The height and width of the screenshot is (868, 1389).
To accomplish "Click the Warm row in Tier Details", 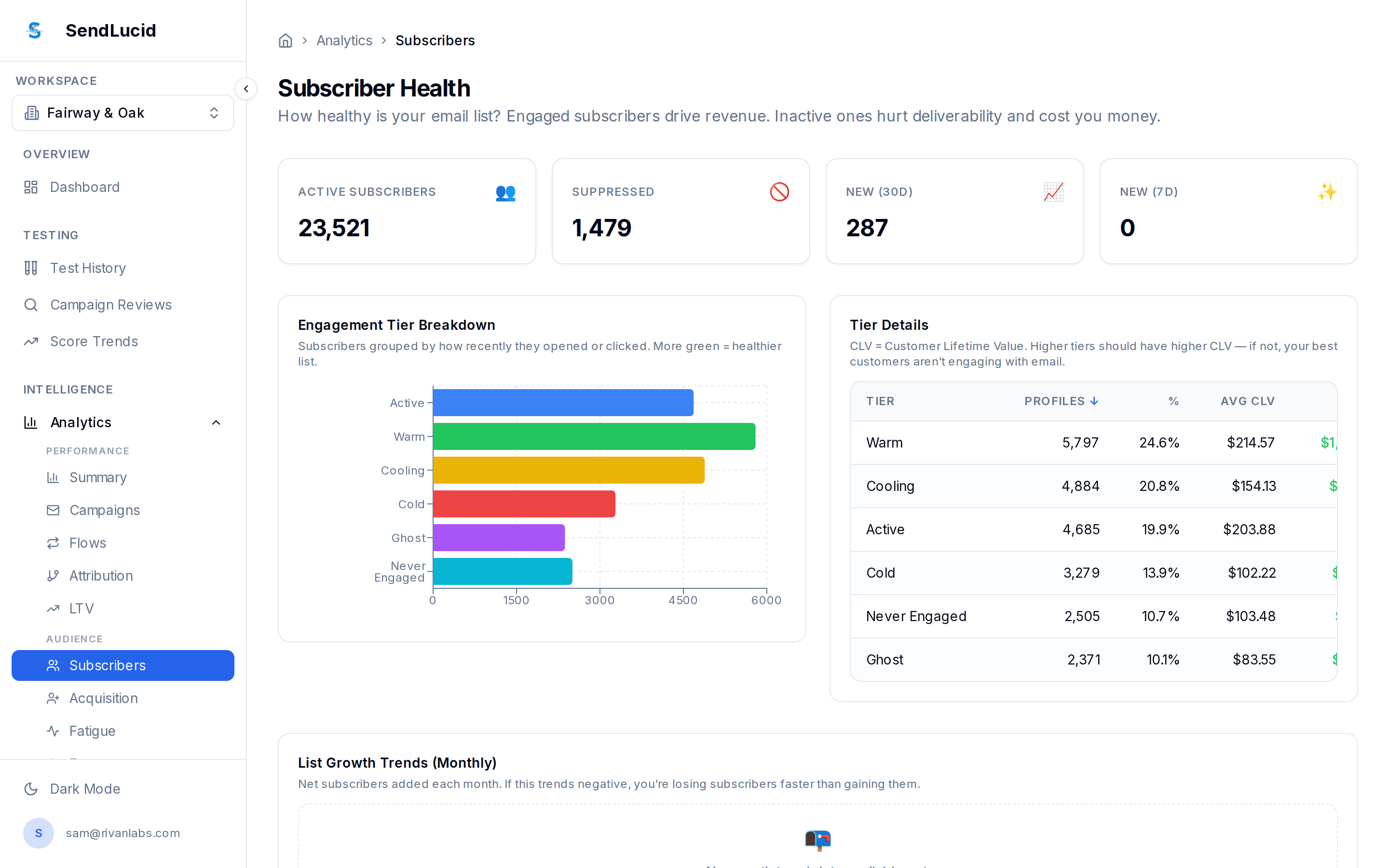I will [1093, 443].
